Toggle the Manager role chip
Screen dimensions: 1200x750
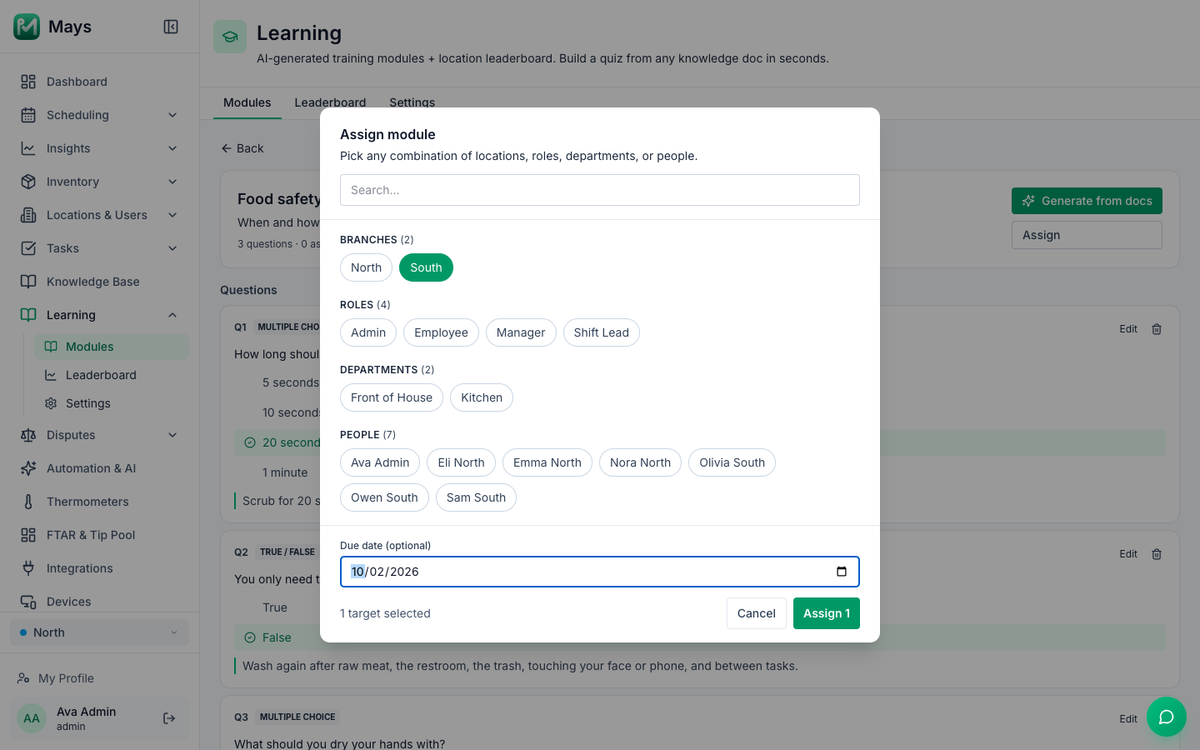(521, 333)
